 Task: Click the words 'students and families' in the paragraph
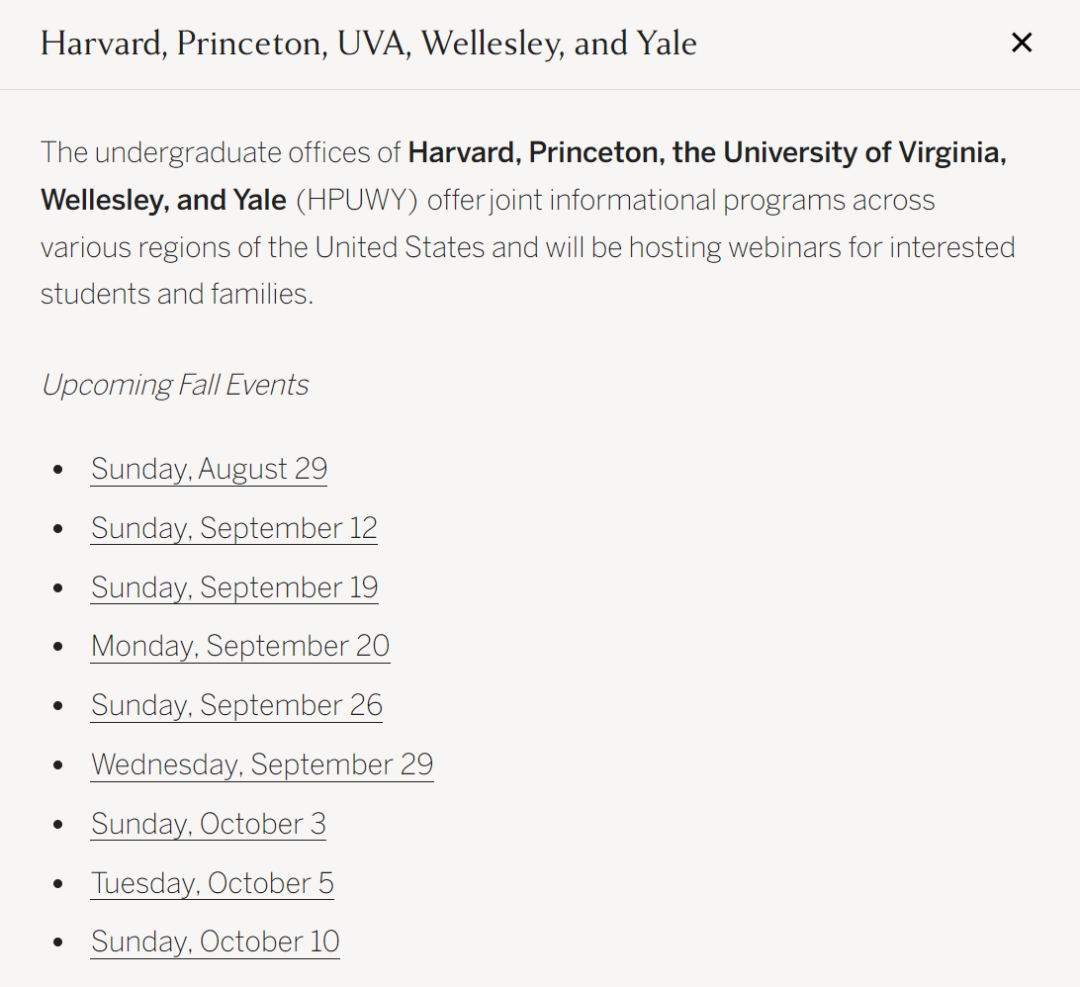point(174,294)
